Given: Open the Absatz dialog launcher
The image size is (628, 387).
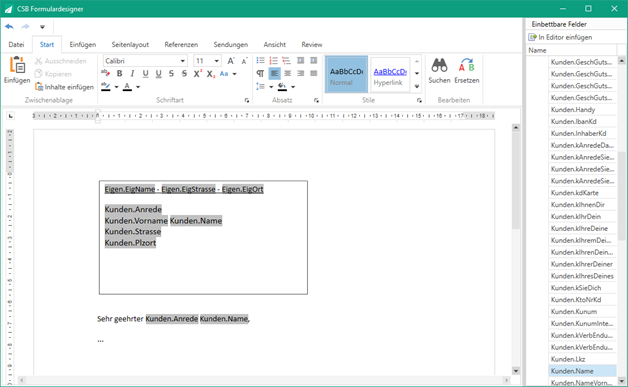Looking at the screenshot, I should (x=316, y=100).
